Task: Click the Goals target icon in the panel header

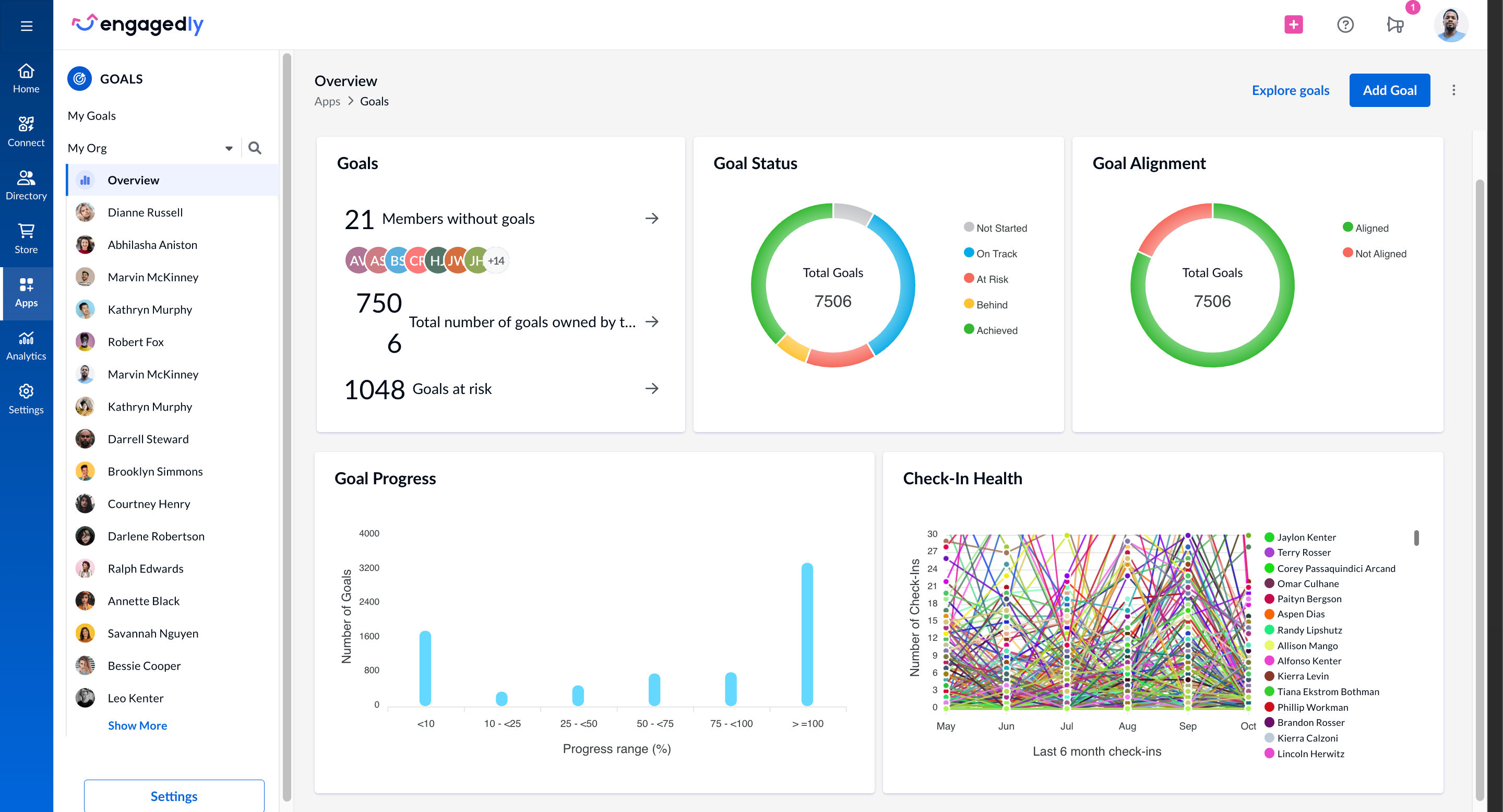Action: coord(80,78)
